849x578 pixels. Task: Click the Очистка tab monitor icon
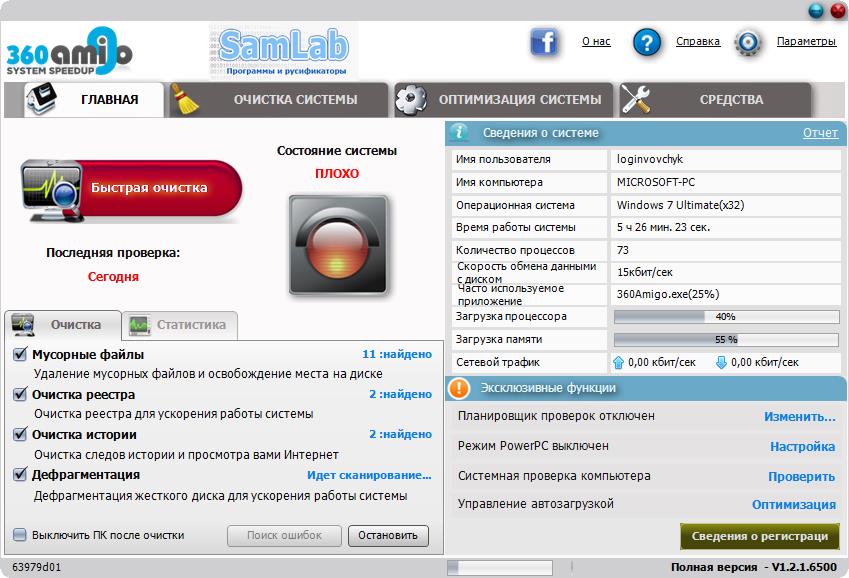tap(23, 324)
